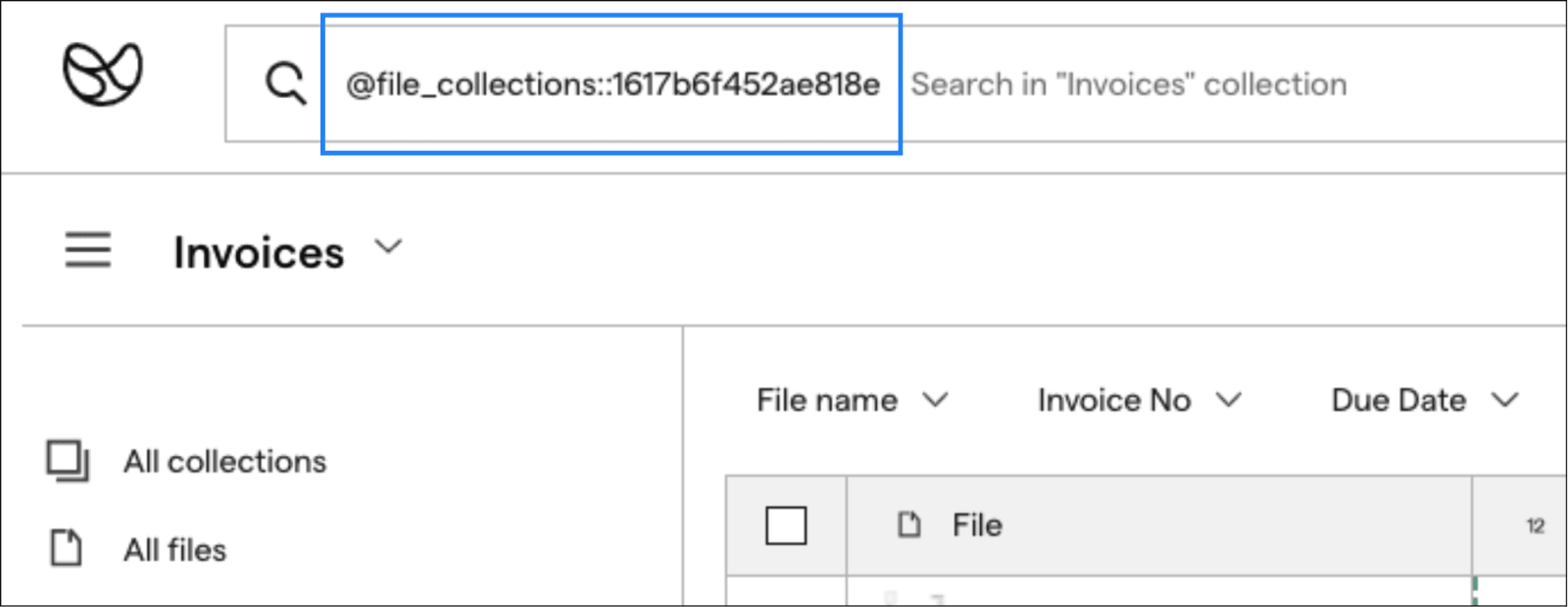This screenshot has width=1568, height=607.
Task: Open the Invoice No filter dropdown
Action: [x=1139, y=400]
